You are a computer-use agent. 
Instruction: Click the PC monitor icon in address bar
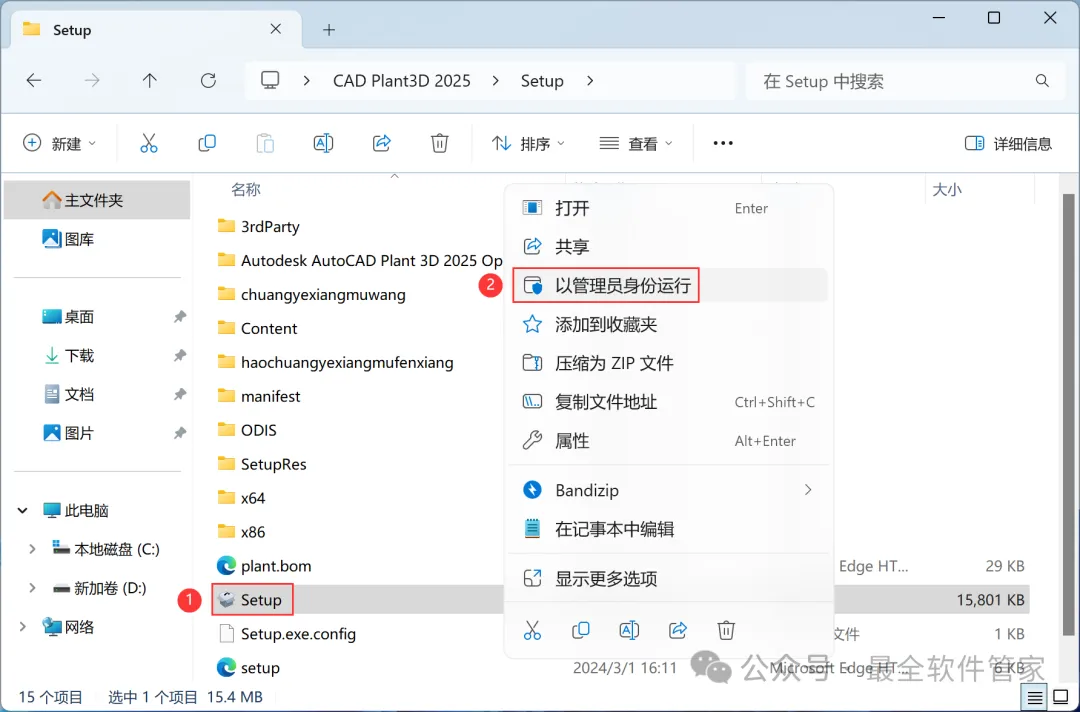270,81
